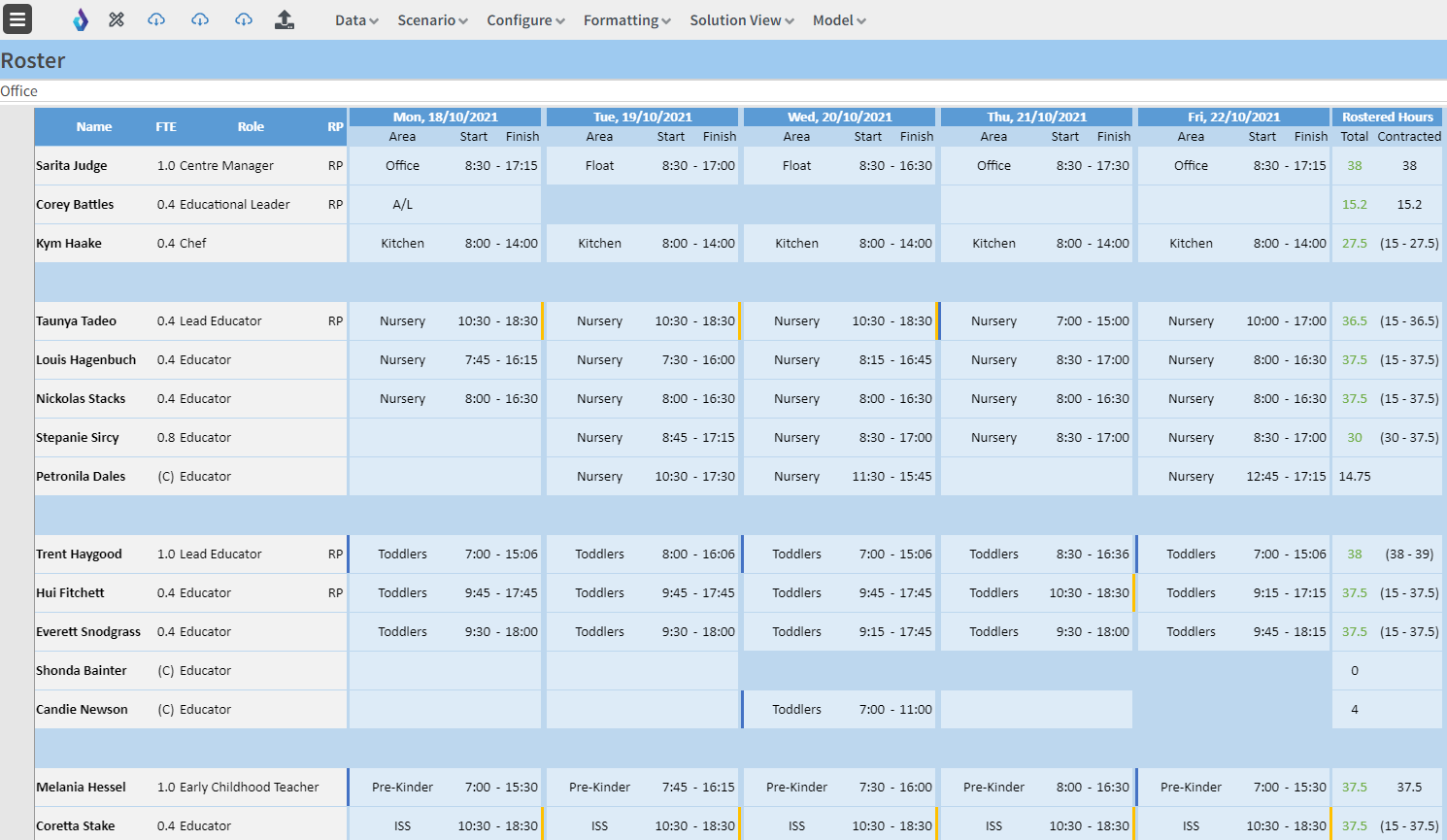
Task: Click the Office label under the Roster heading
Action: (x=21, y=90)
